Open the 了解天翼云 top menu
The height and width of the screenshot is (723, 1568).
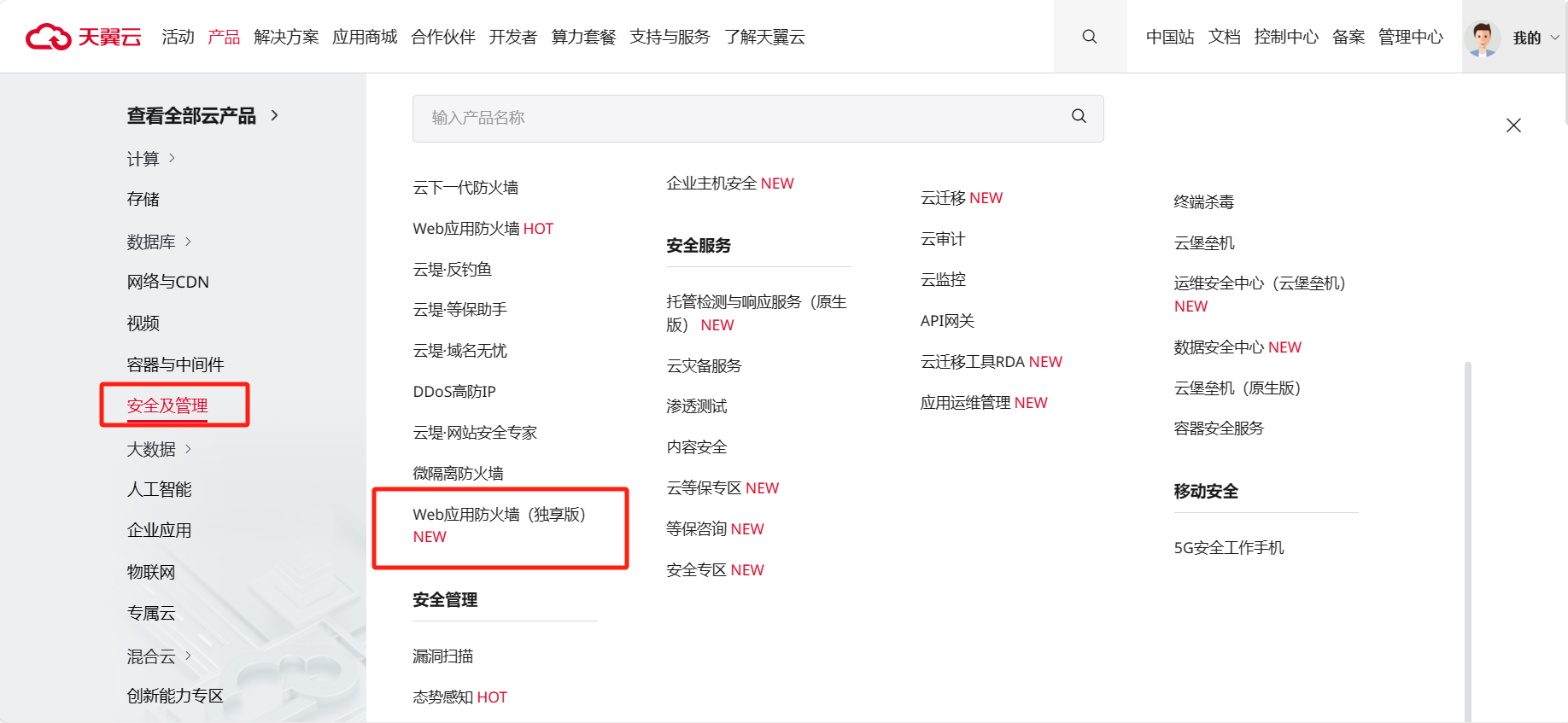click(x=764, y=37)
